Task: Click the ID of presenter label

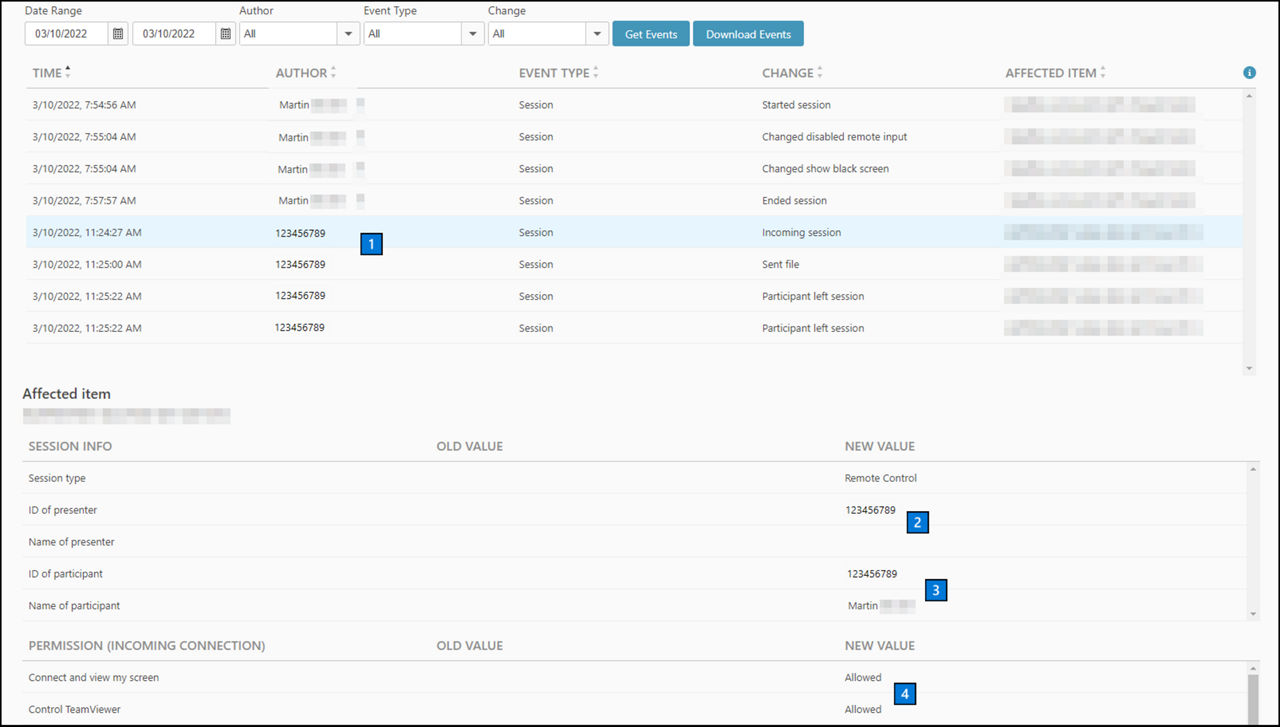Action: [63, 510]
